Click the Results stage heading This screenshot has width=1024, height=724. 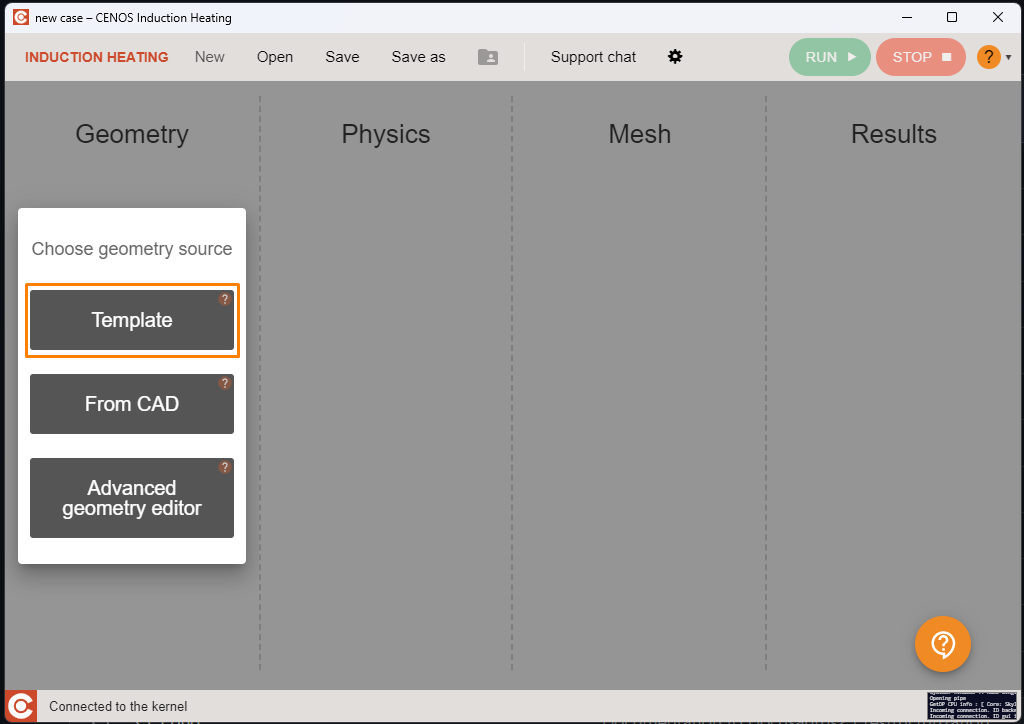[893, 134]
